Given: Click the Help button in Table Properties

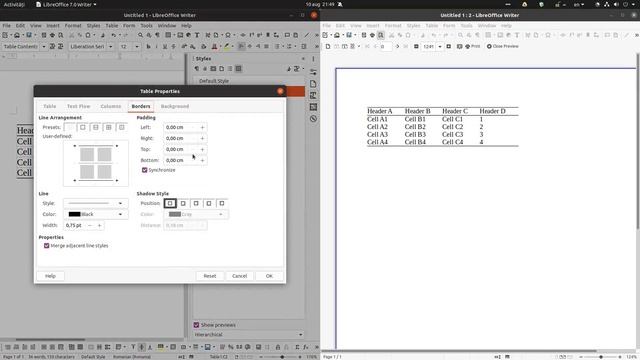Looking at the screenshot, I should tap(50, 276).
